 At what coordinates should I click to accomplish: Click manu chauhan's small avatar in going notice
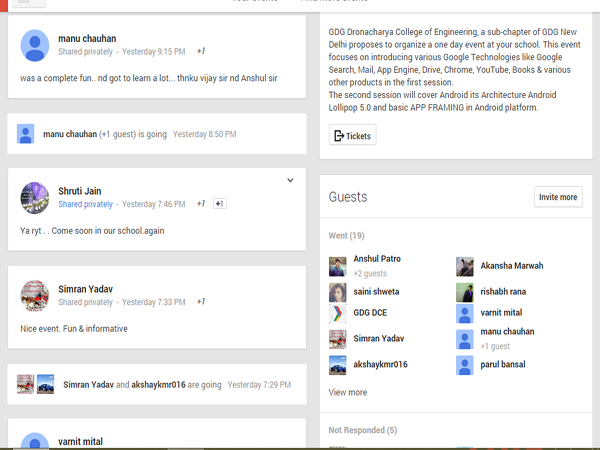point(26,134)
